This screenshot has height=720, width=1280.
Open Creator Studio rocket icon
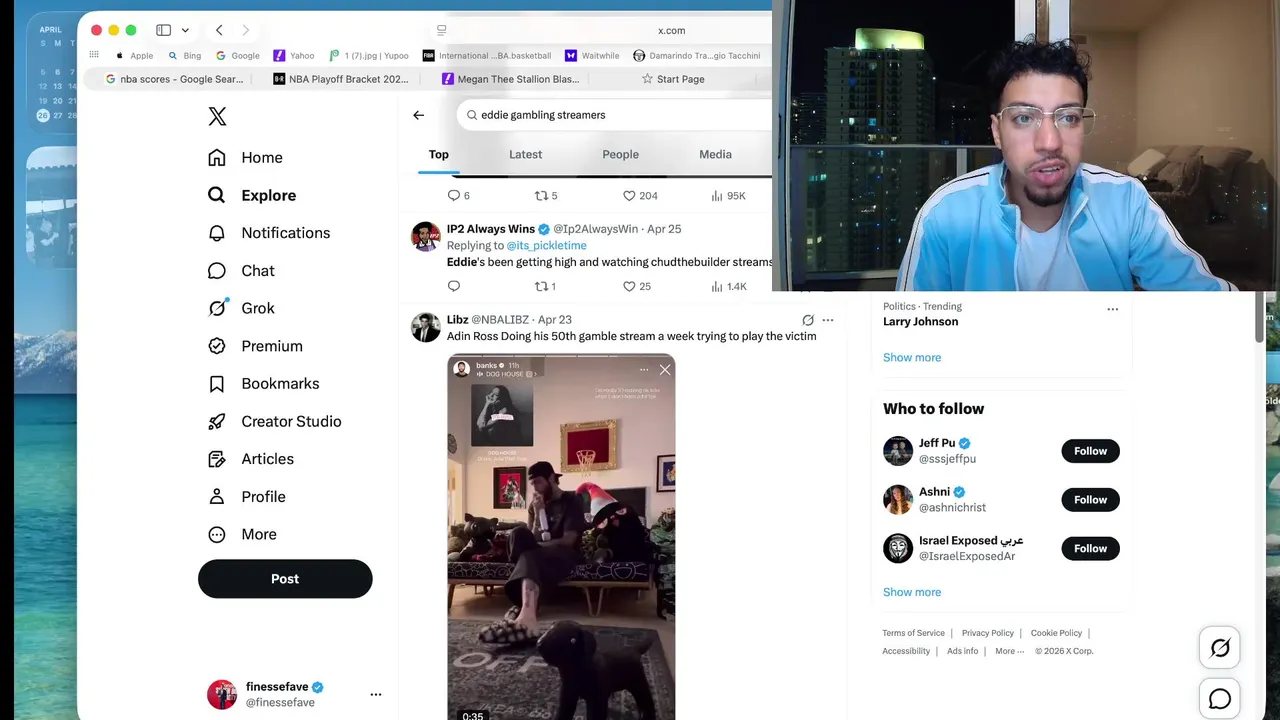[x=217, y=421]
